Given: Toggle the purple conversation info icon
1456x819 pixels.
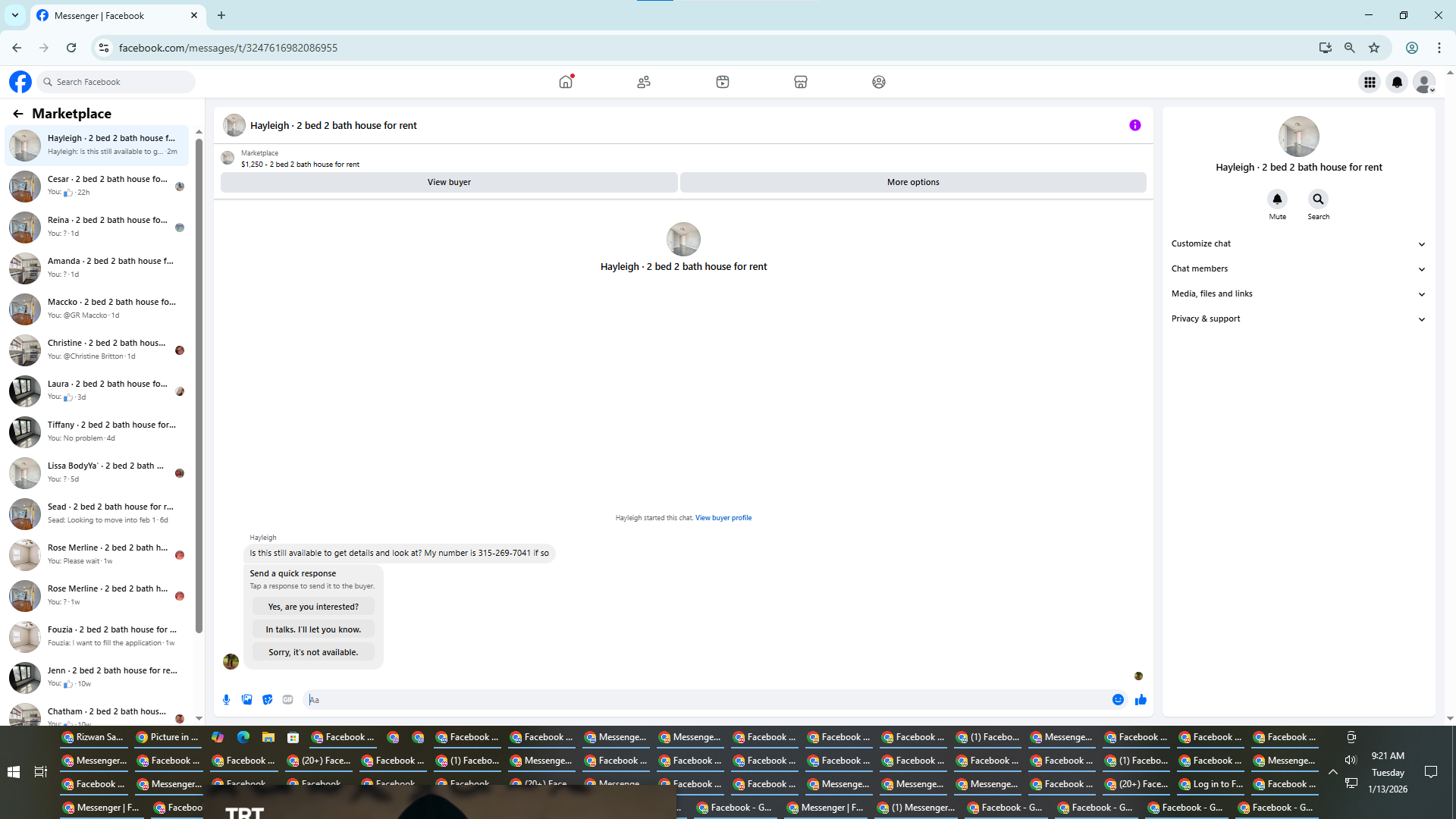Looking at the screenshot, I should [1134, 125].
